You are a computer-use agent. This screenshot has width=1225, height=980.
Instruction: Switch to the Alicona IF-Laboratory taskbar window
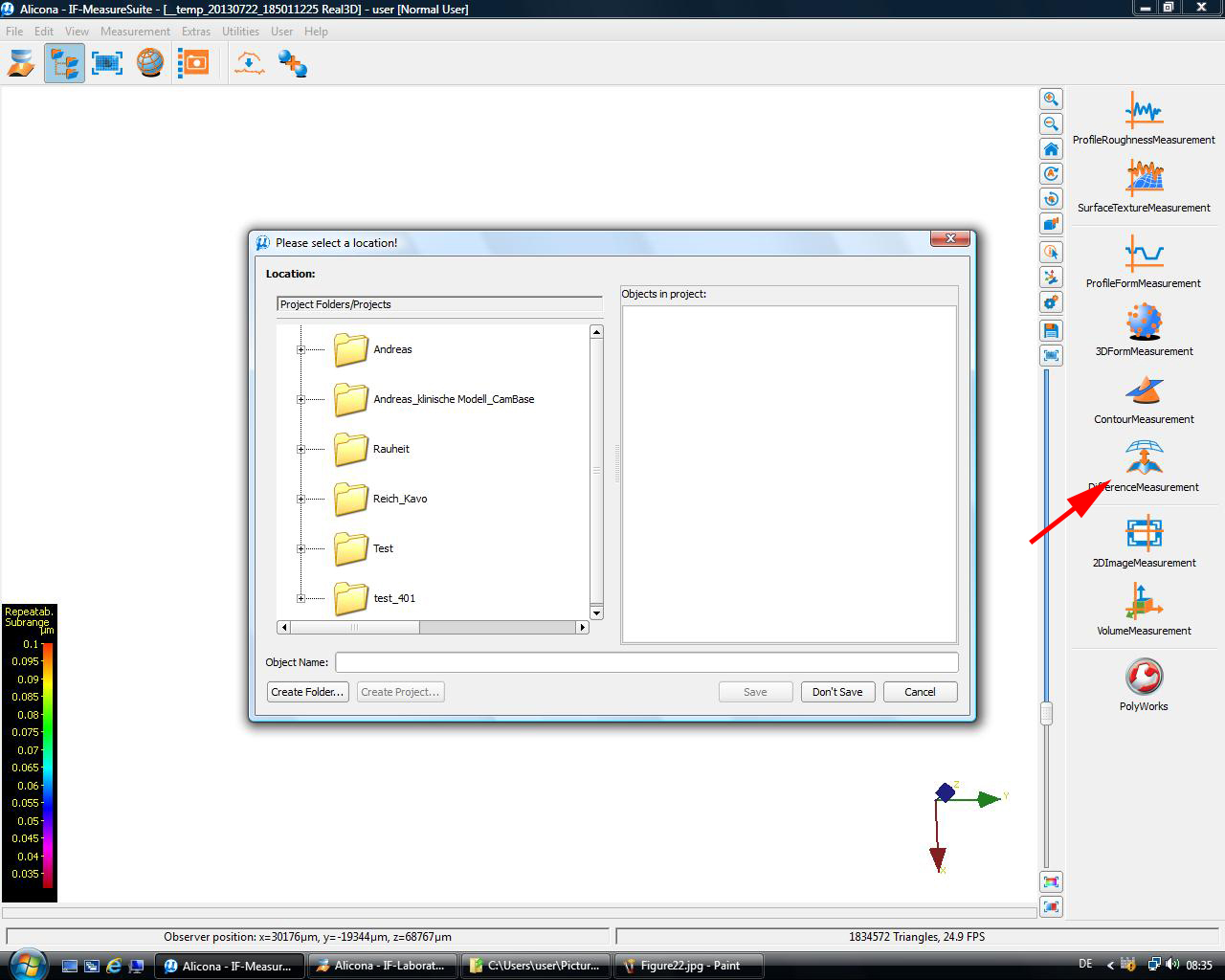(x=382, y=966)
